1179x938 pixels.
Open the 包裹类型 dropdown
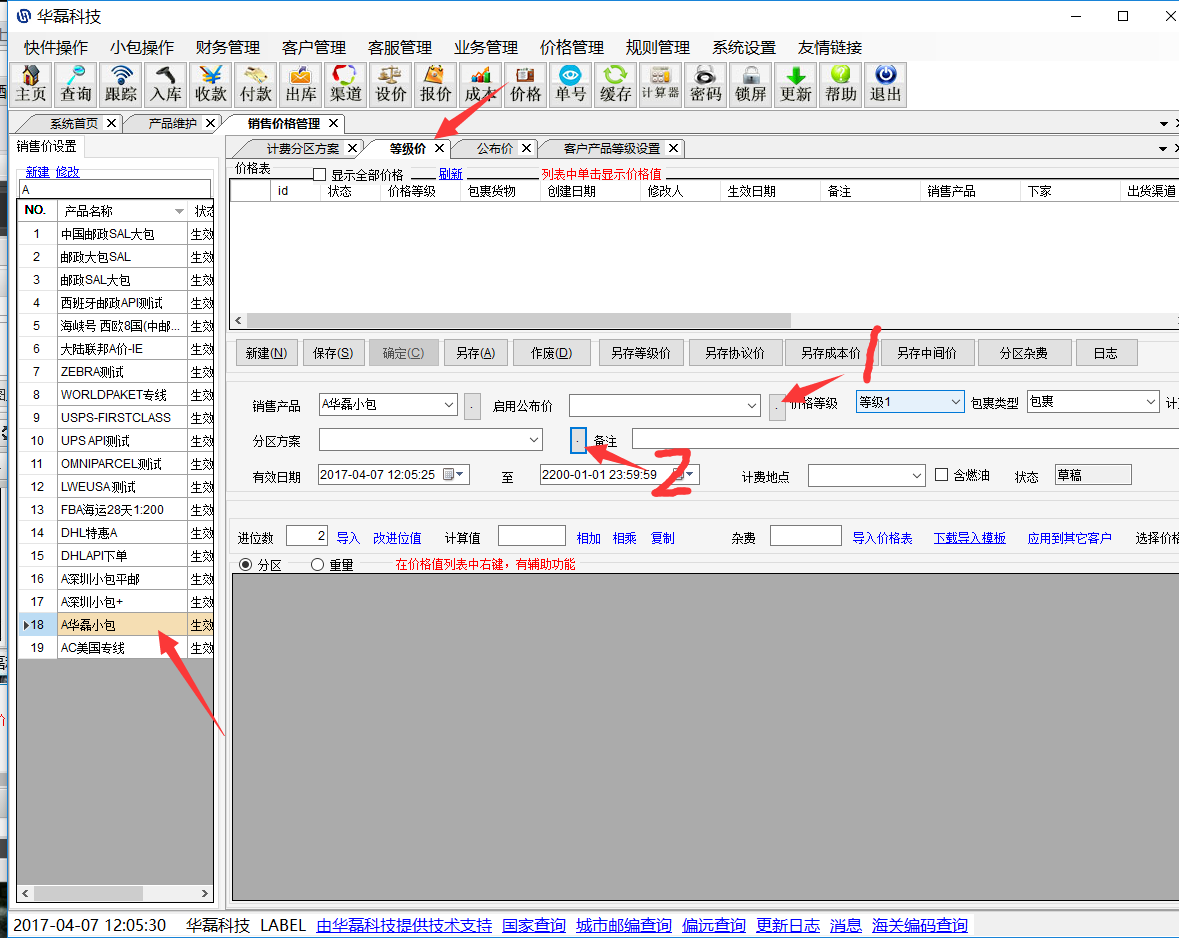pyautogui.click(x=1150, y=402)
